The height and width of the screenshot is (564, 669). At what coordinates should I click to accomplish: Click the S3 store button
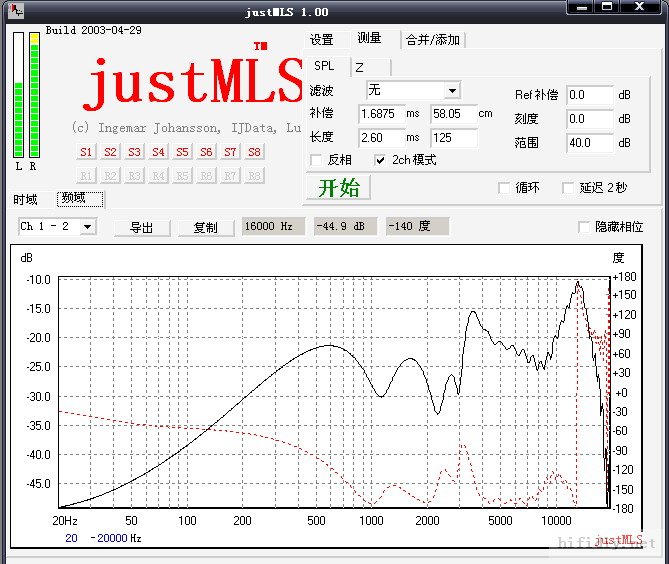click(x=134, y=152)
